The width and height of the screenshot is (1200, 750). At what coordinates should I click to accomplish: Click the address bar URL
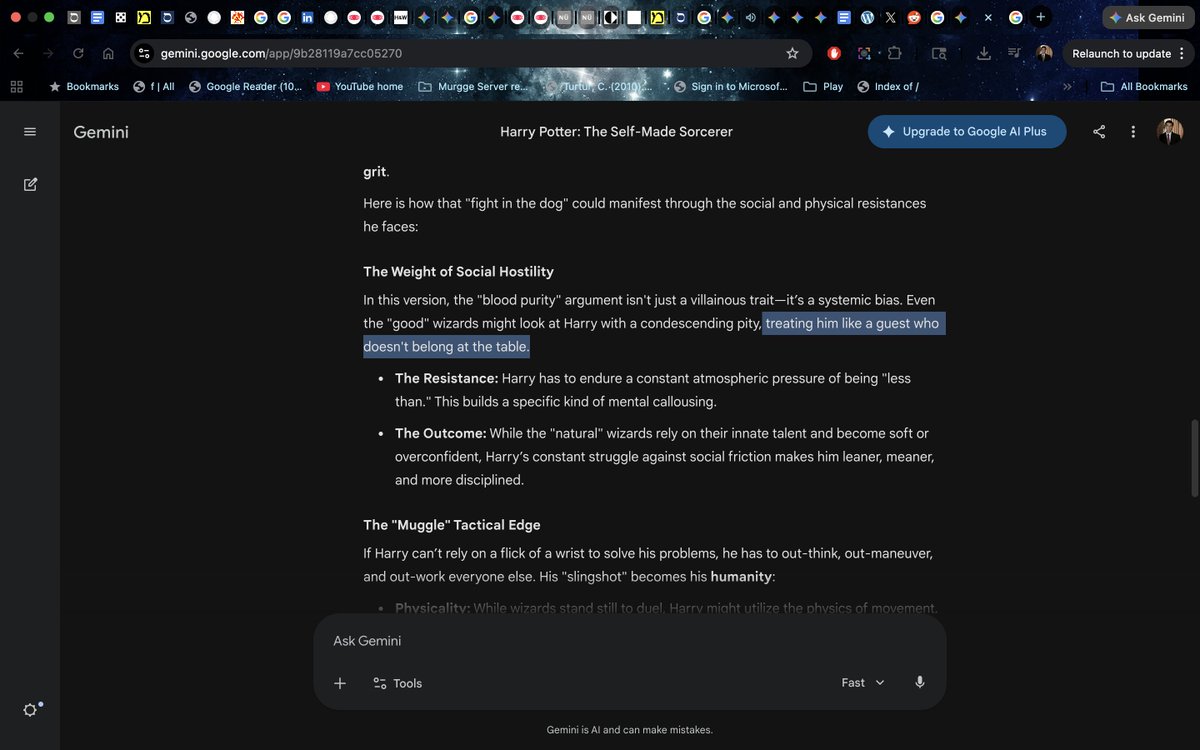pyautogui.click(x=281, y=53)
